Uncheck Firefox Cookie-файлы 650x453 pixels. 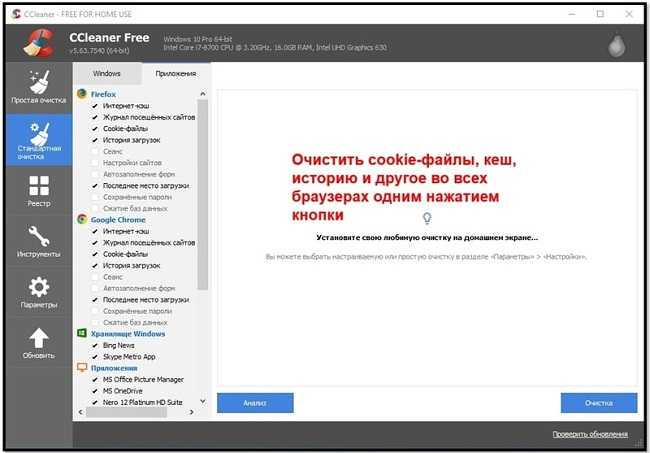pos(95,128)
